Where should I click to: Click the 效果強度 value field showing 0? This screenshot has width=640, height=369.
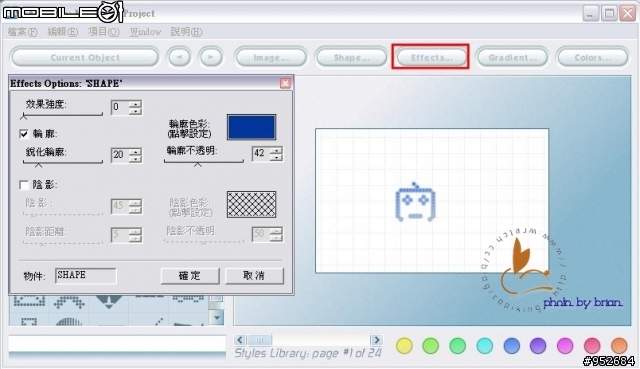(x=120, y=107)
